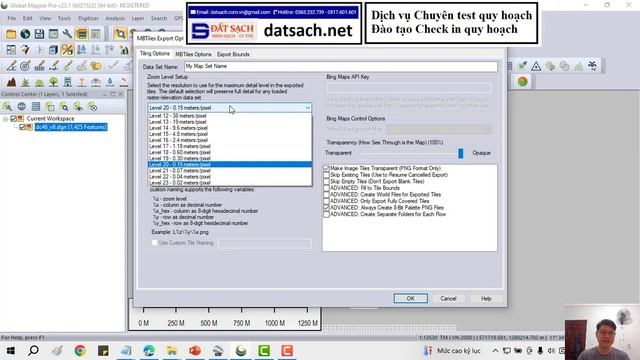Check ADVANCED: Fill to Tile Bounds
This screenshot has height=360, width=640.
click(326, 188)
